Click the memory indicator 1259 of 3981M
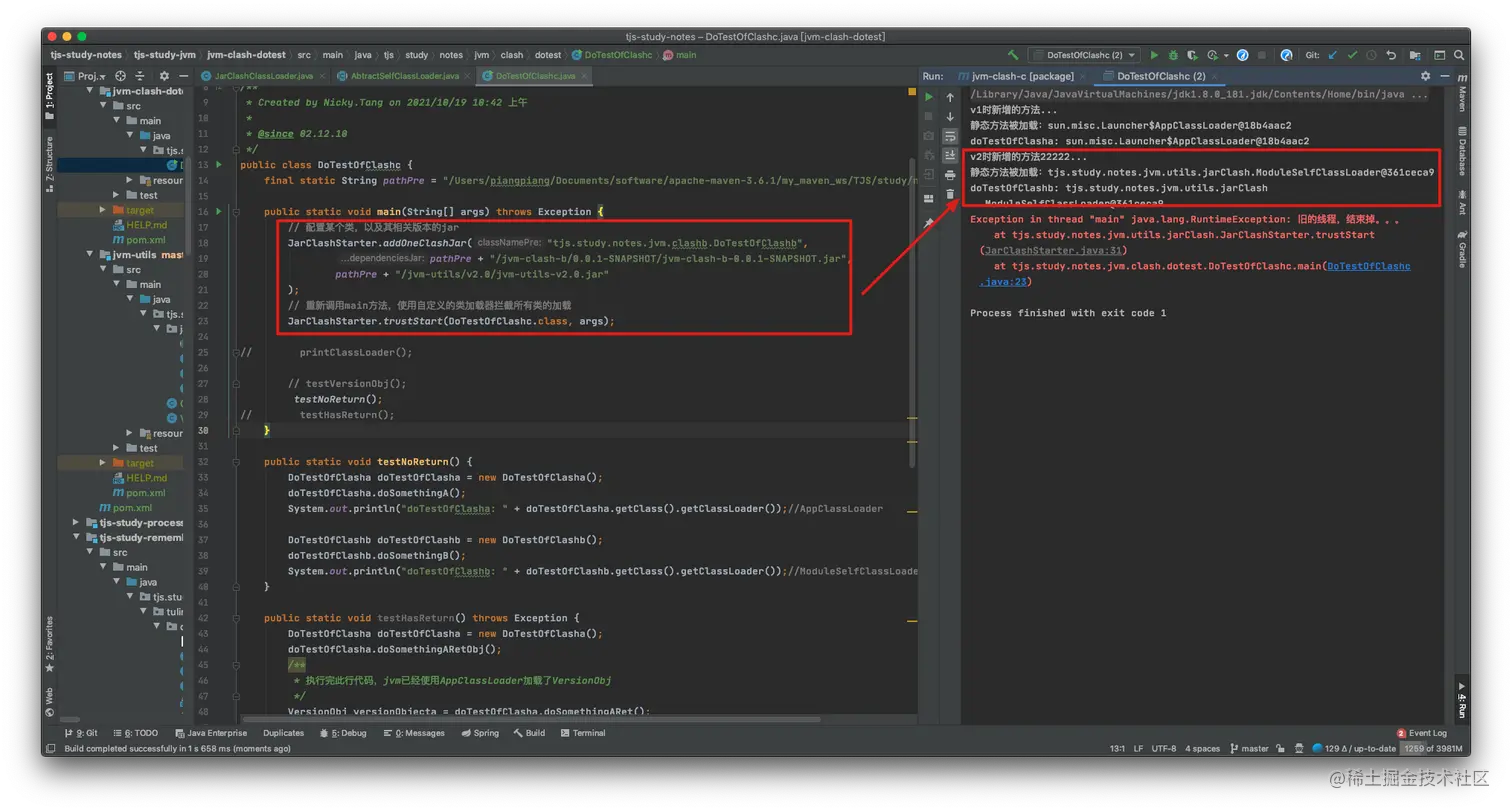 (1431, 748)
